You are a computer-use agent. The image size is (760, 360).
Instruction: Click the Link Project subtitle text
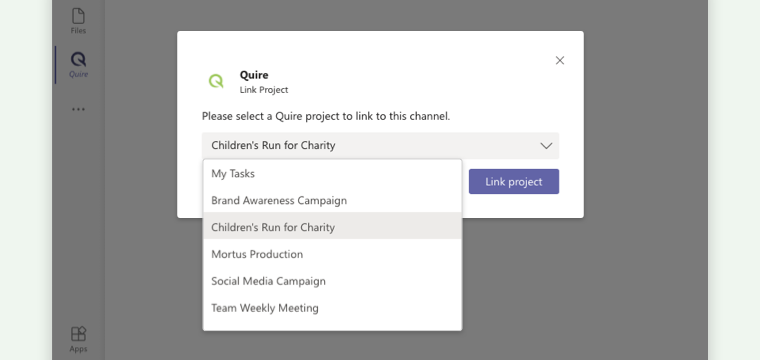tap(264, 90)
